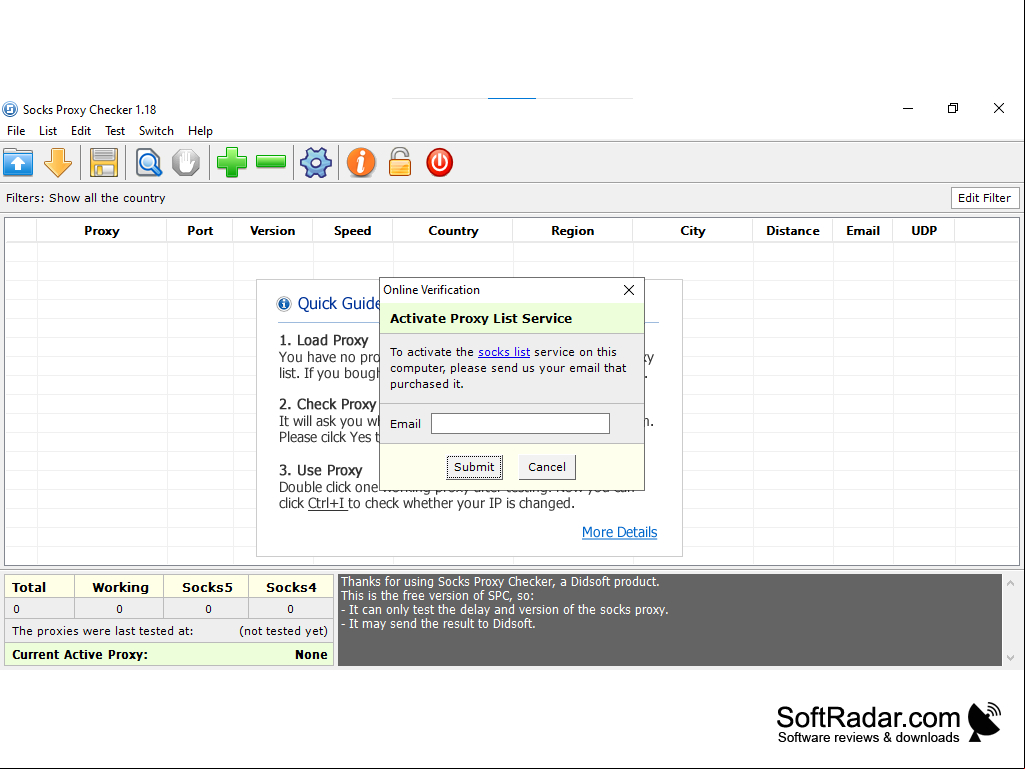Screen dimensions: 1025x769
Task: Click the 'Filters: Show all the country' text
Action: (x=86, y=197)
